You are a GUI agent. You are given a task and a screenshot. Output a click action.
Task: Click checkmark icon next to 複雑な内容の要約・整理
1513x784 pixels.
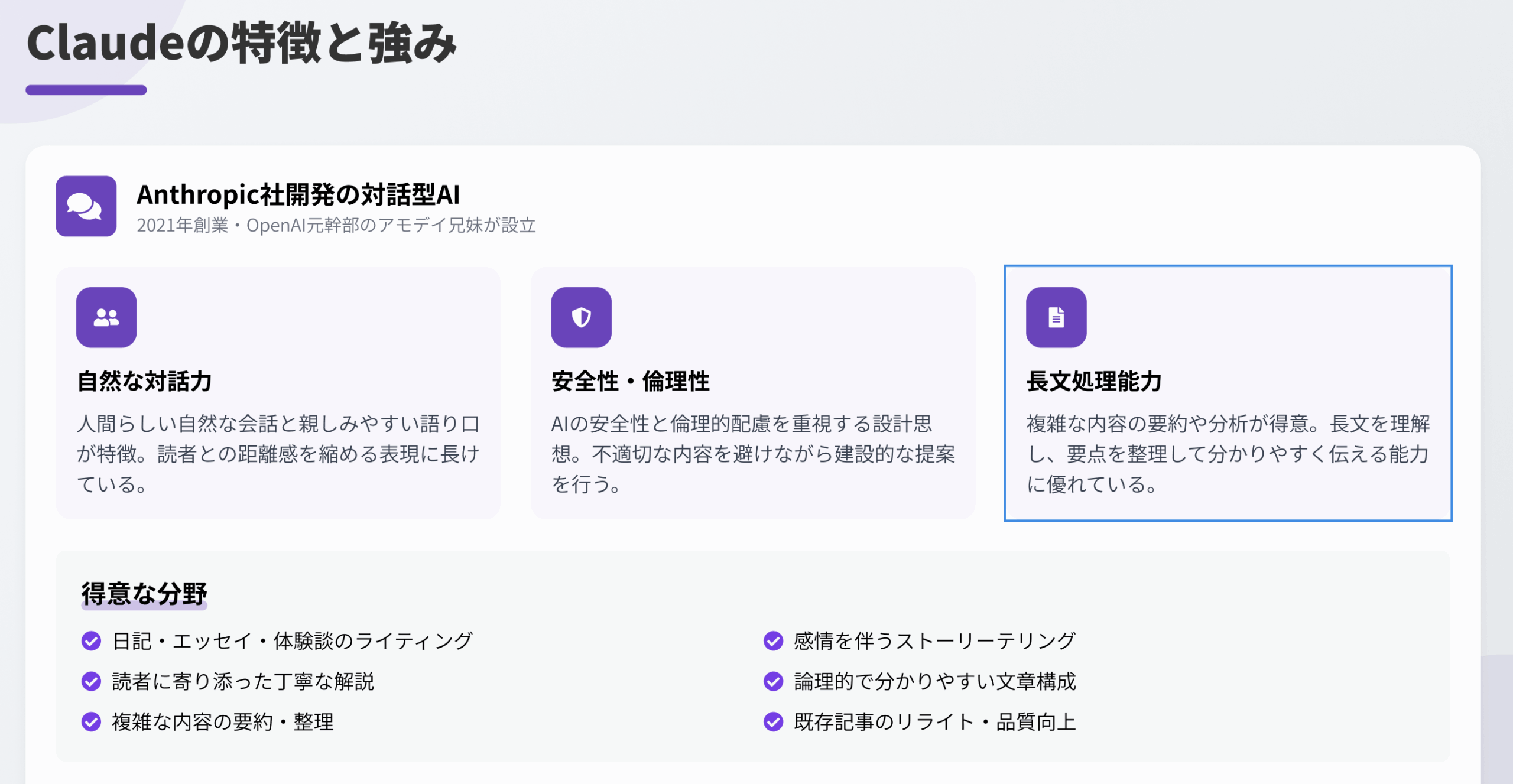(91, 721)
